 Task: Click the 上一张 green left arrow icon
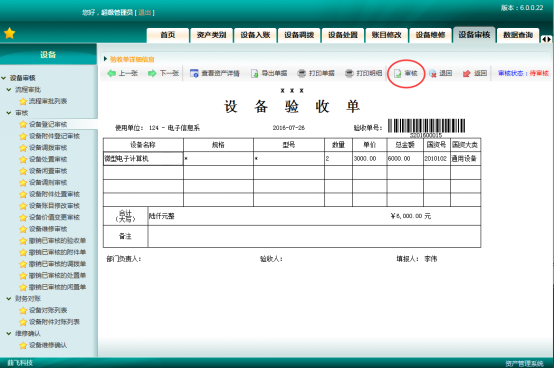click(112, 73)
